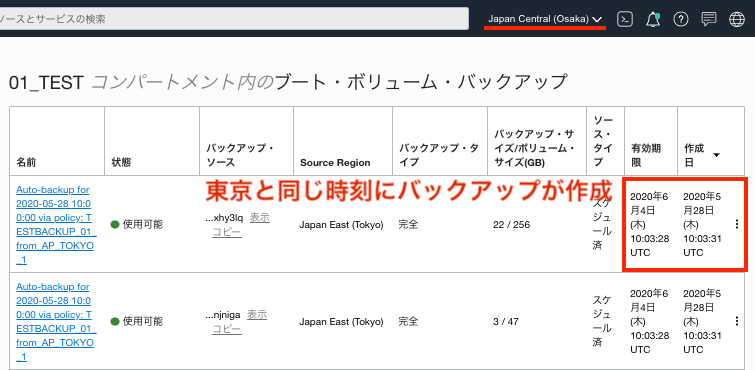
Task: Click the 作成日 column header text
Action: [x=694, y=155]
